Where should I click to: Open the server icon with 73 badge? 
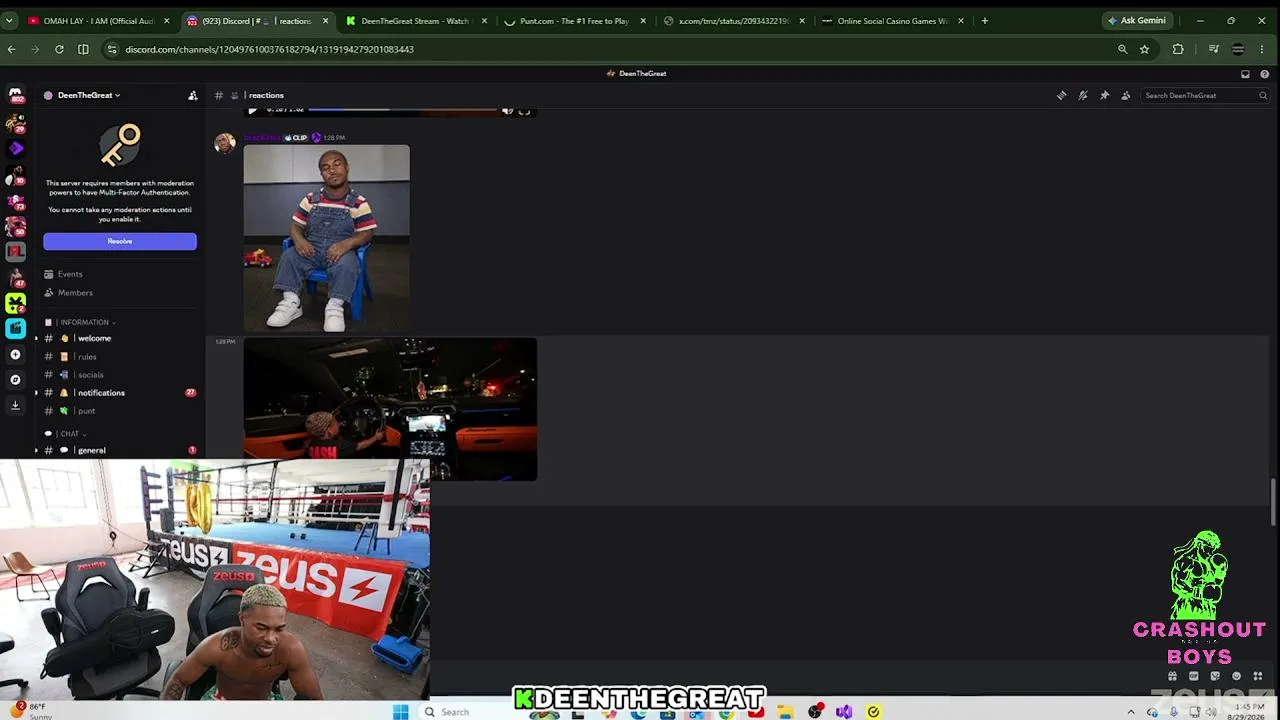point(15,200)
